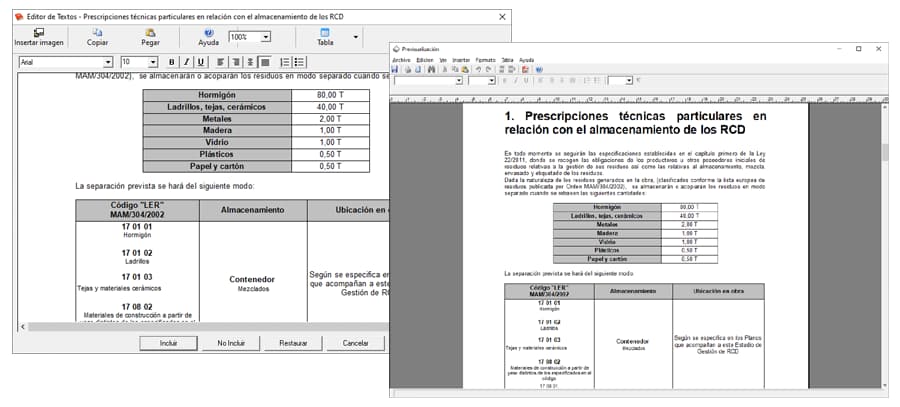900x407 pixels.
Task: Click '17 01 01' code in the editor table
Action: pos(137,227)
